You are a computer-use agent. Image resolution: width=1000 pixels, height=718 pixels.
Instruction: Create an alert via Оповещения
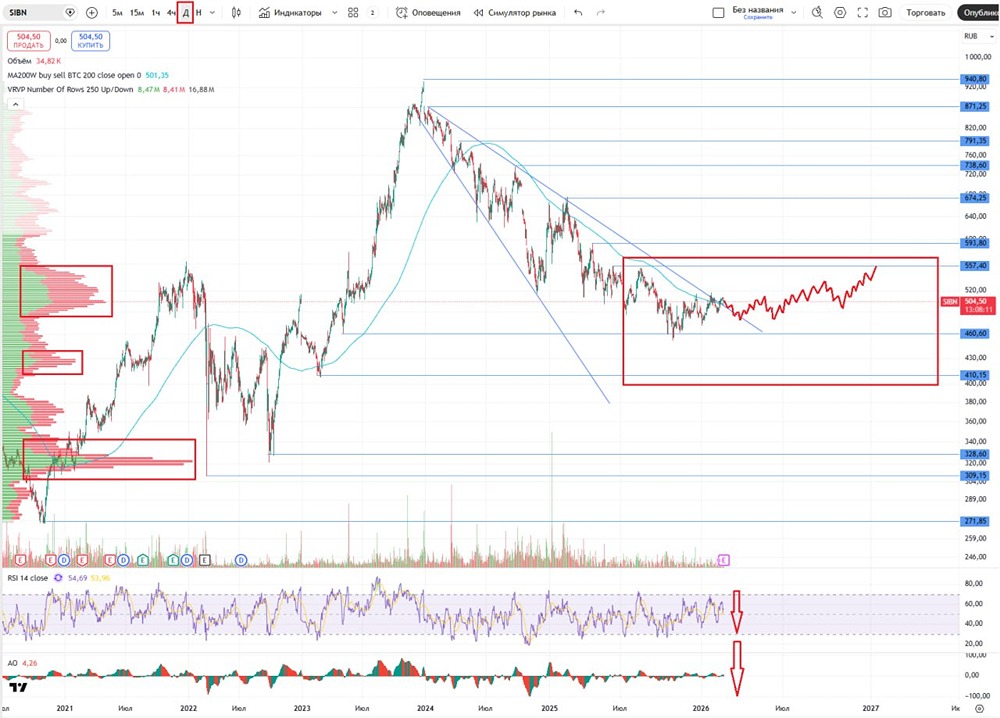428,13
